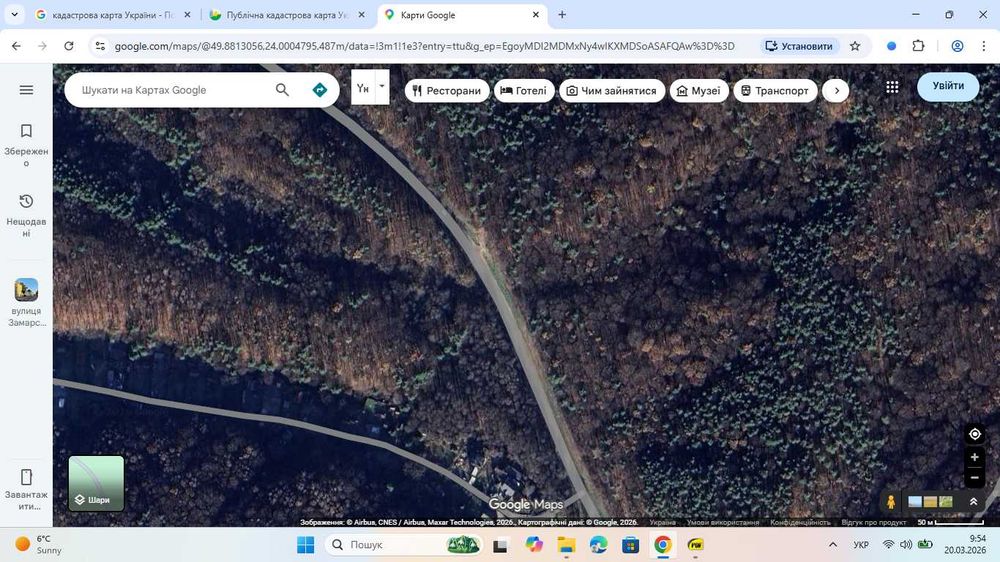
Task: Select the Чим зайнятися chip
Action: click(612, 91)
